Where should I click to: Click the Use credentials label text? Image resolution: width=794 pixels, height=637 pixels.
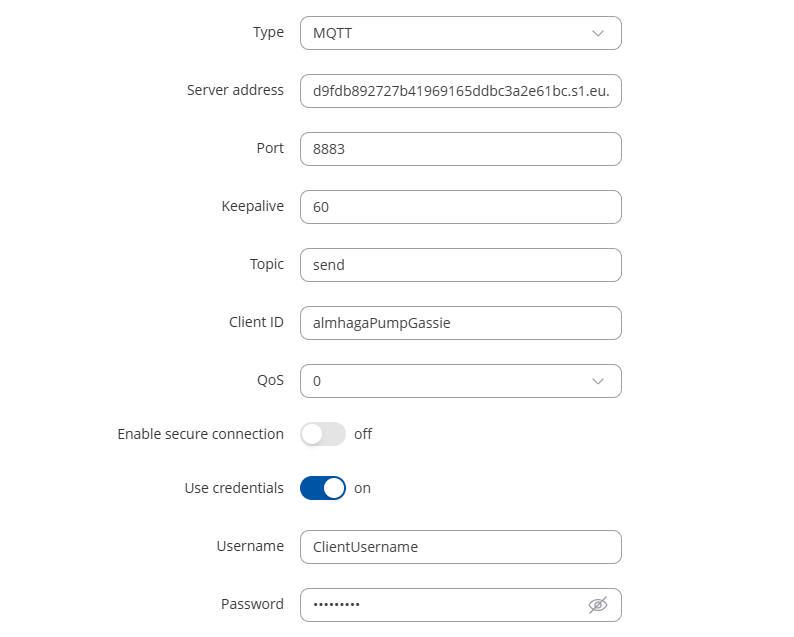(234, 488)
